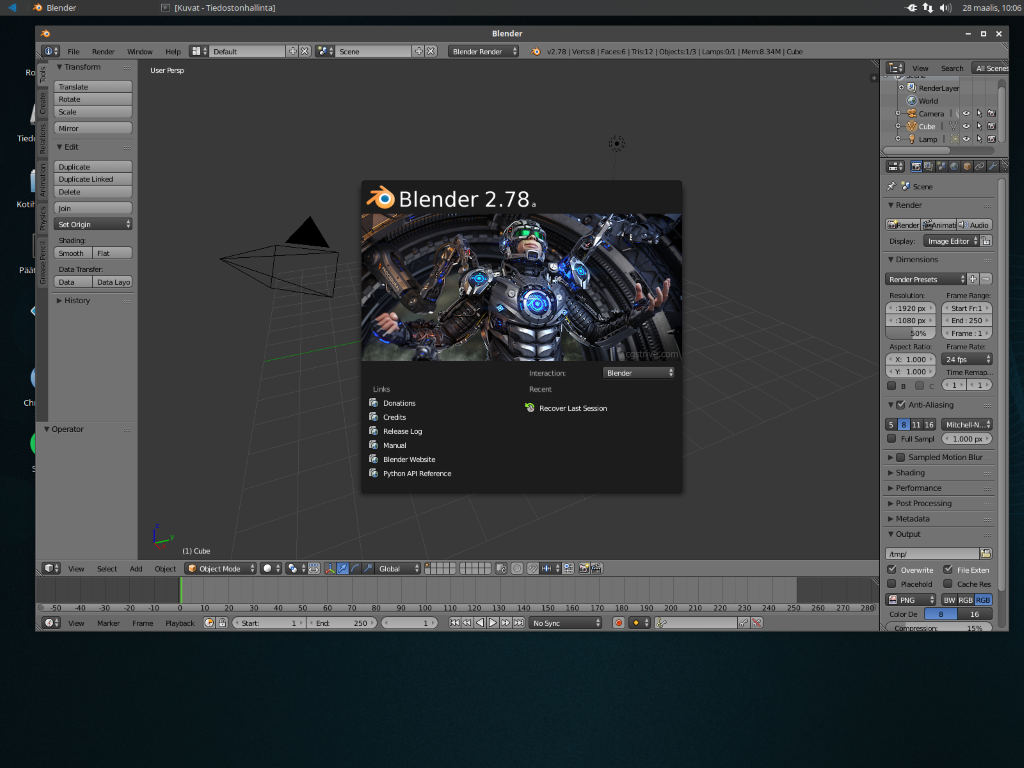This screenshot has height=768, width=1024.
Task: Open the Global orientation dropdown
Action: pos(398,569)
